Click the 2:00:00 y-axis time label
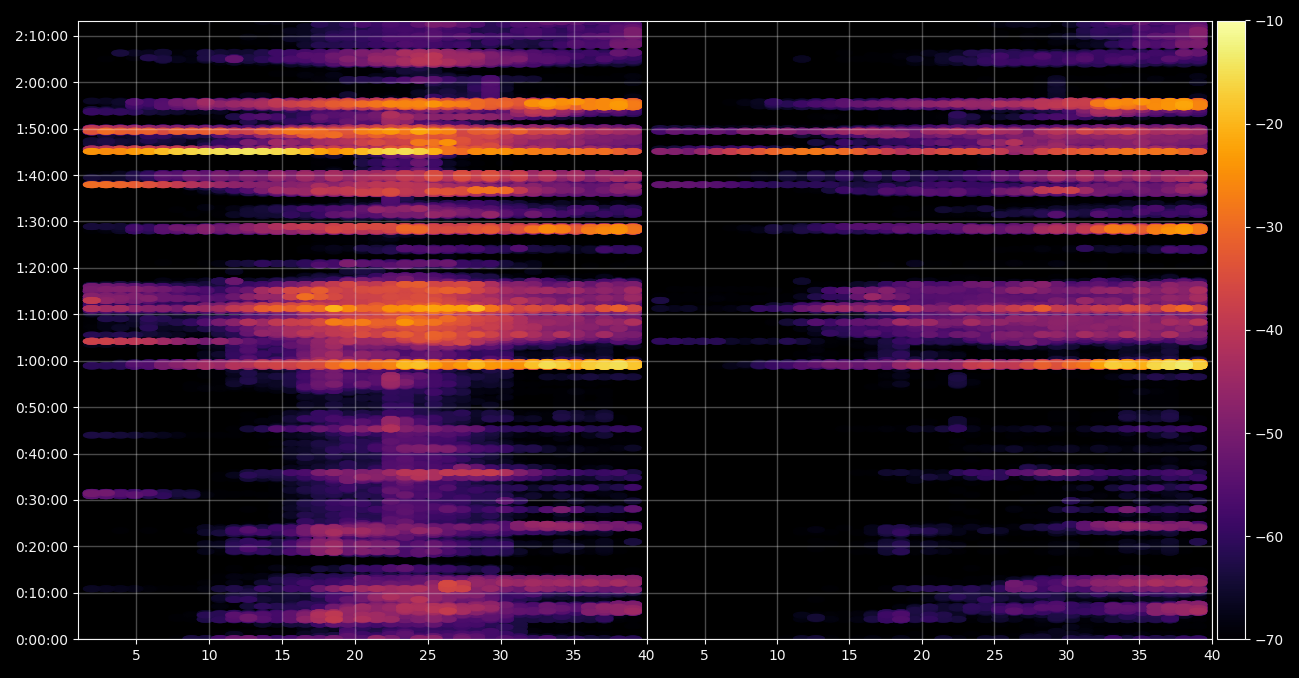 click(43, 83)
